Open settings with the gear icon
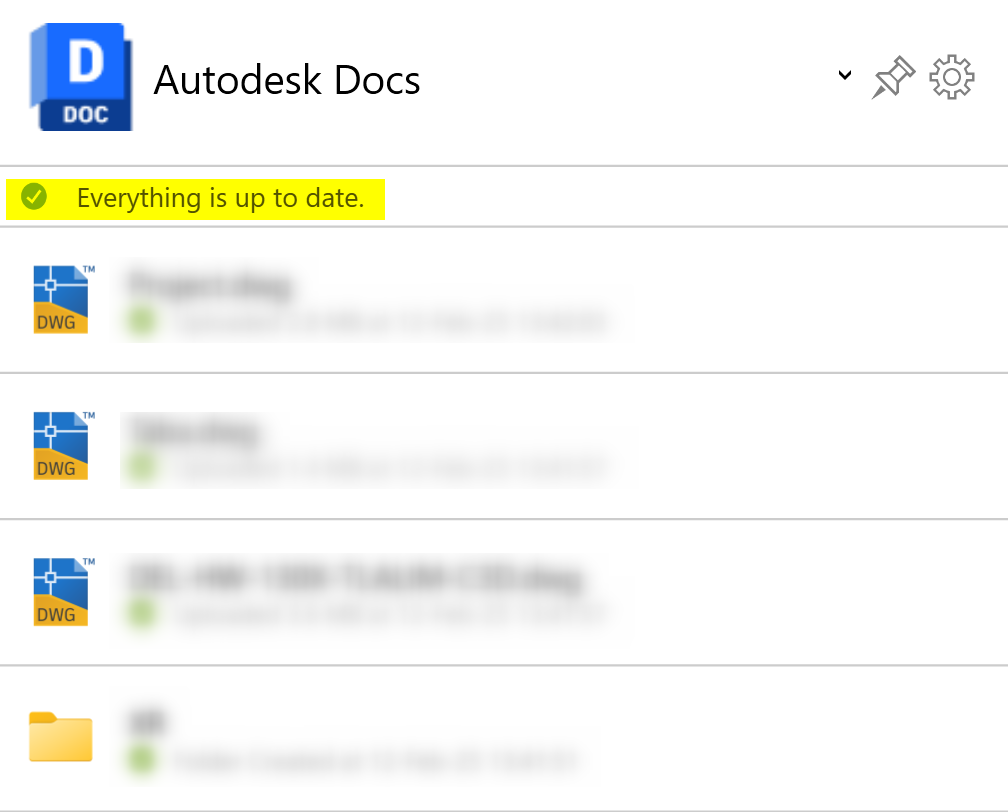Screen dimensions: 1008x812 click(952, 78)
